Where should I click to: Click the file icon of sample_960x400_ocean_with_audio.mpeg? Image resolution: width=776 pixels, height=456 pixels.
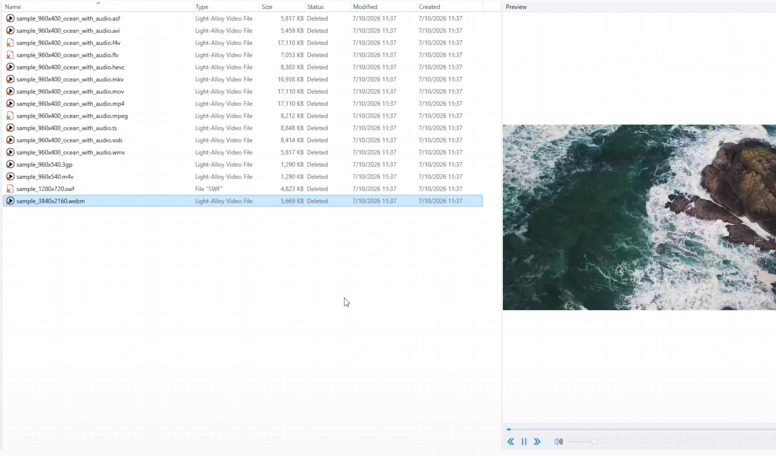pos(10,116)
